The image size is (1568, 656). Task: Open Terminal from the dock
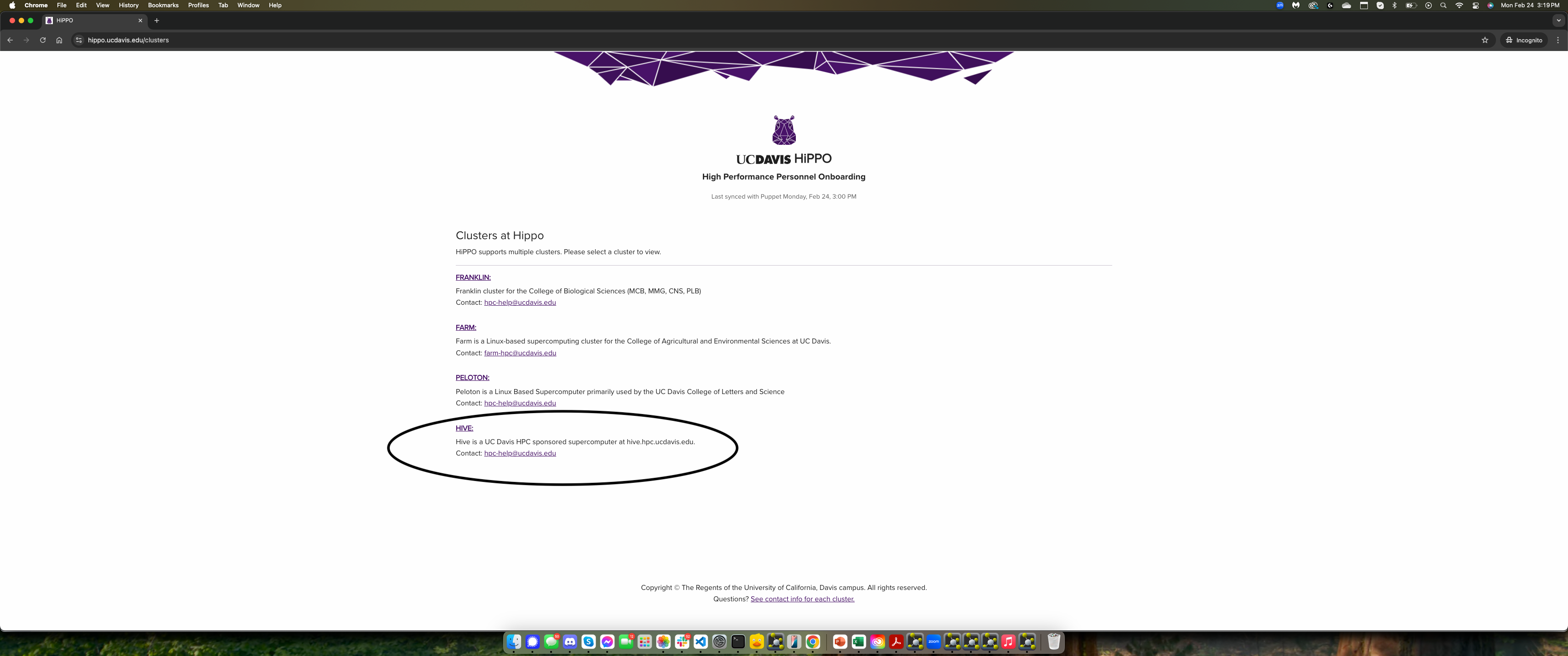738,641
